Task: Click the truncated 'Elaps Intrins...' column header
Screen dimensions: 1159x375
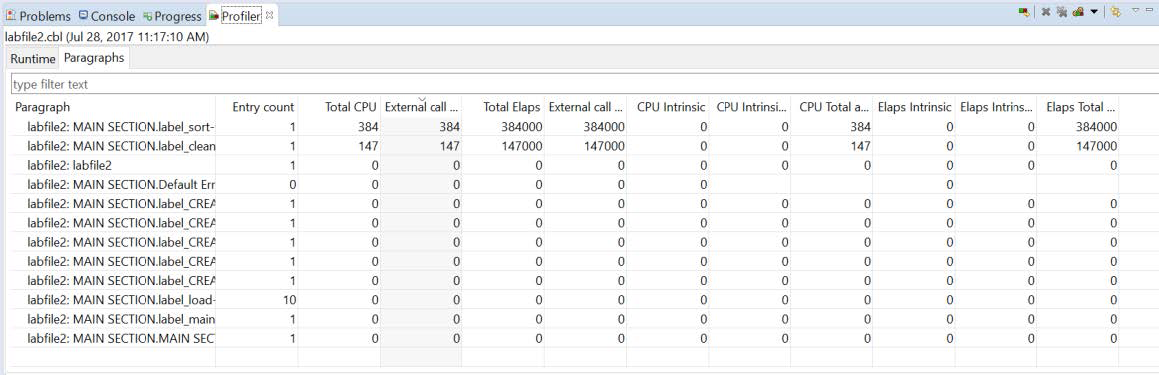Action: click(x=996, y=107)
